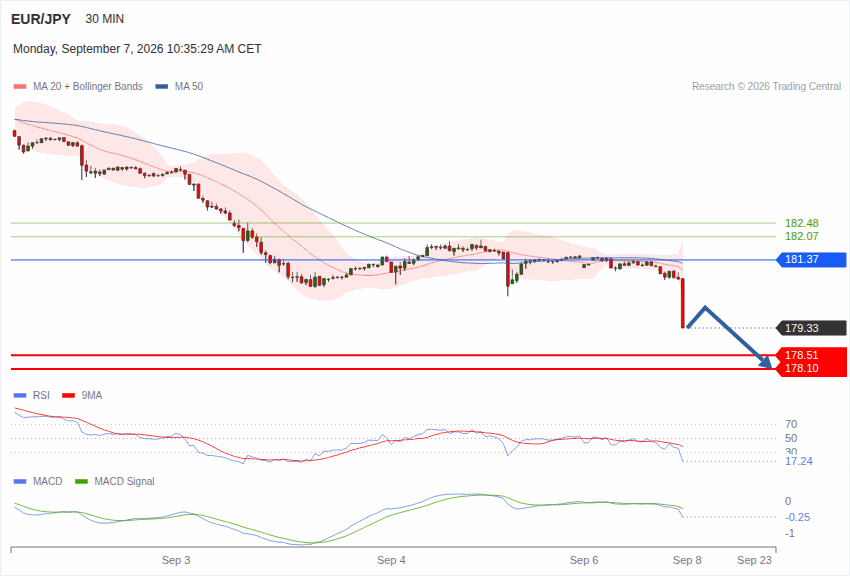850x576 pixels.
Task: Click the Research Trading Central copyright text
Action: point(767,87)
